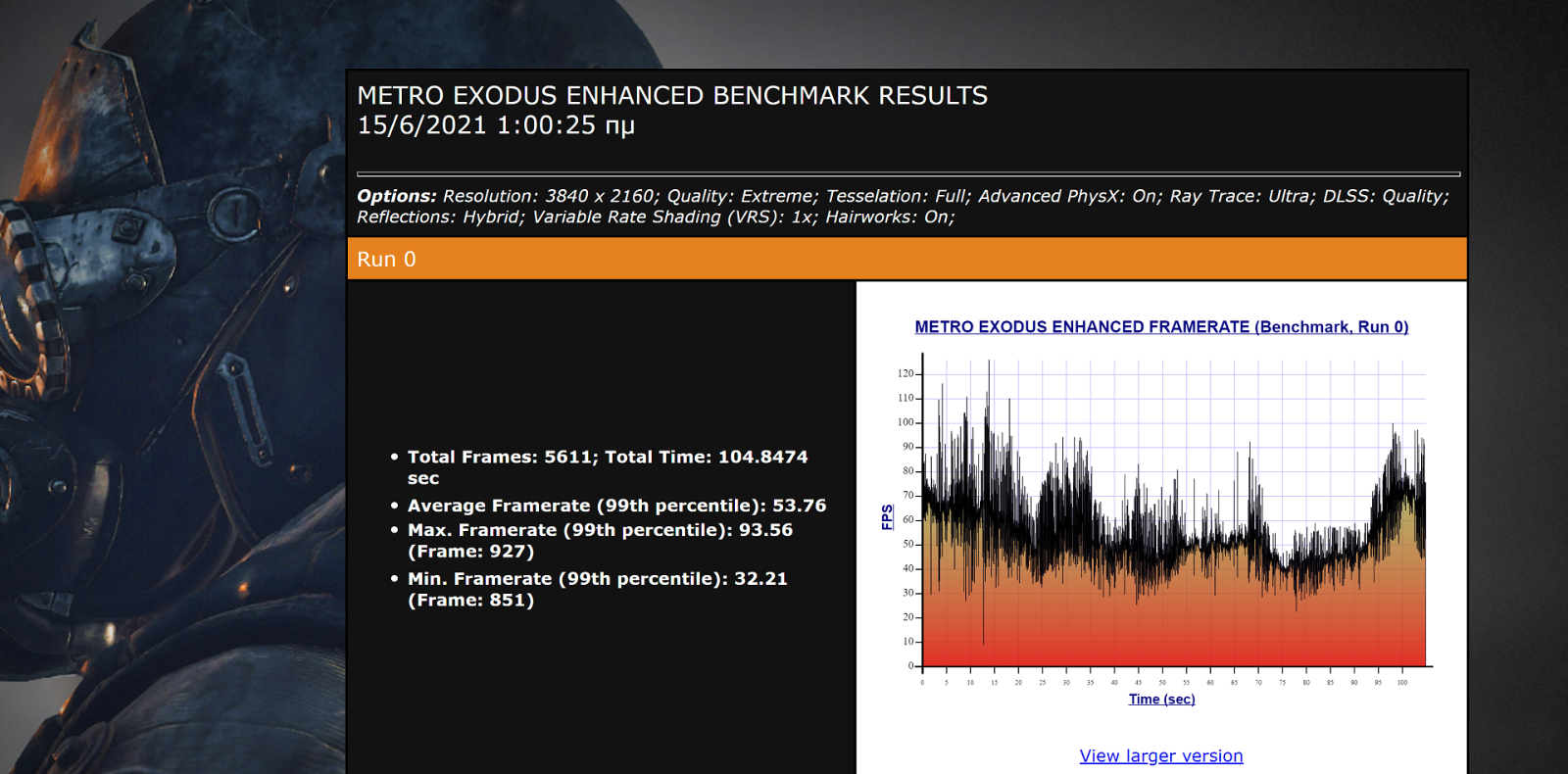Viewport: 1568px width, 774px height.
Task: Click the Options resolution settings line
Action: click(903, 196)
